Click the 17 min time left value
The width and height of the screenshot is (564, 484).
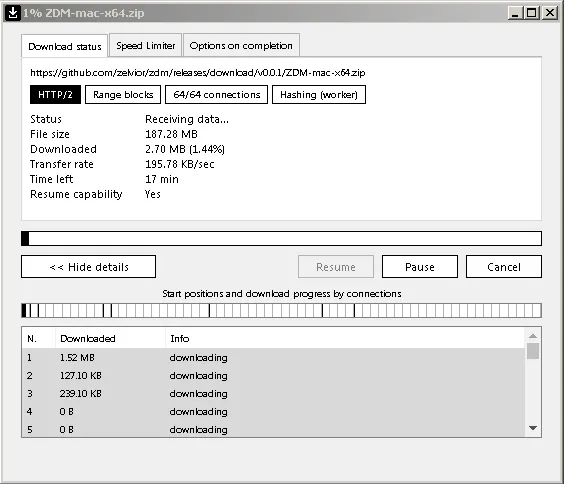(x=162, y=179)
